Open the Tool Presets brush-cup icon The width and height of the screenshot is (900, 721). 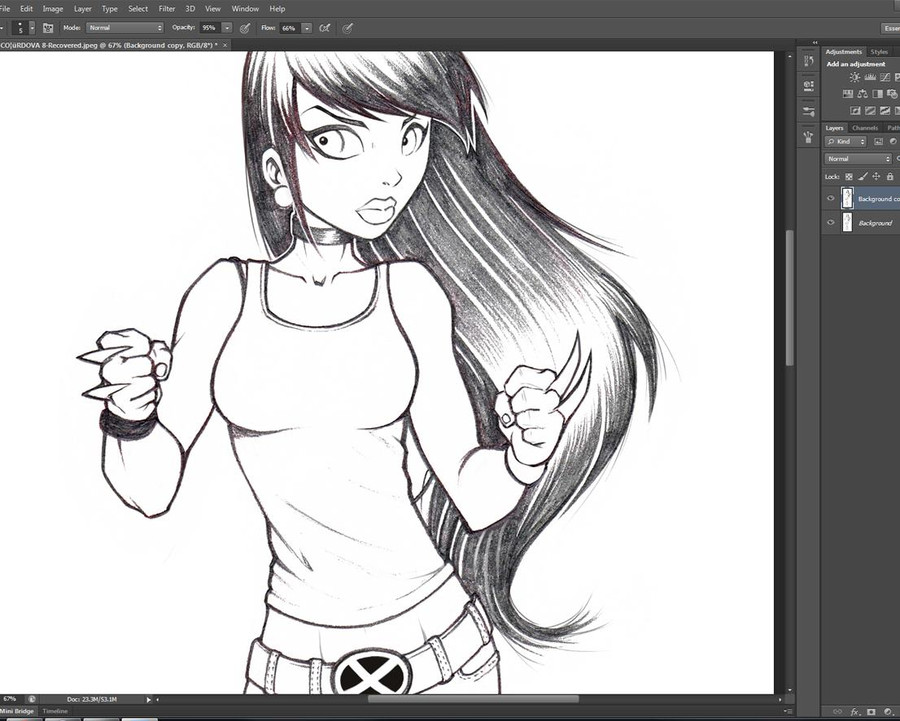tap(809, 137)
